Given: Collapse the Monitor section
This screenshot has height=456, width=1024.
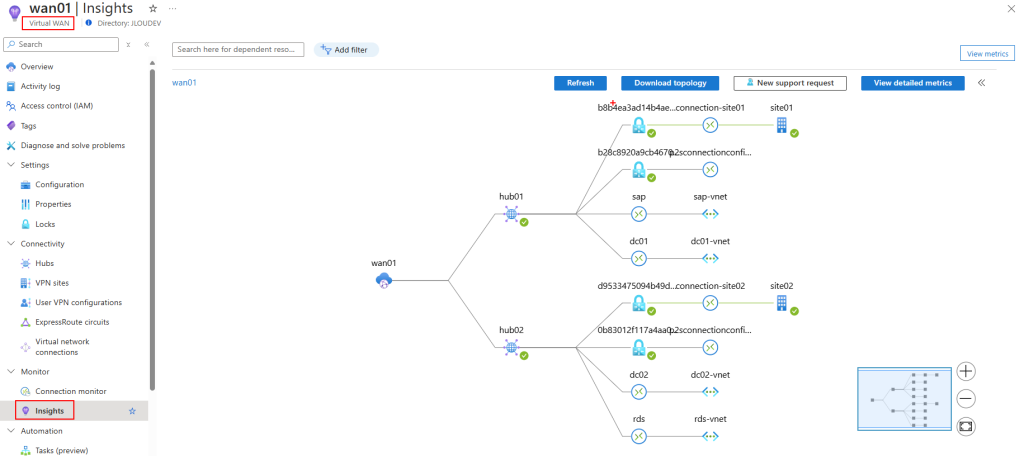Looking at the screenshot, I should (x=10, y=371).
